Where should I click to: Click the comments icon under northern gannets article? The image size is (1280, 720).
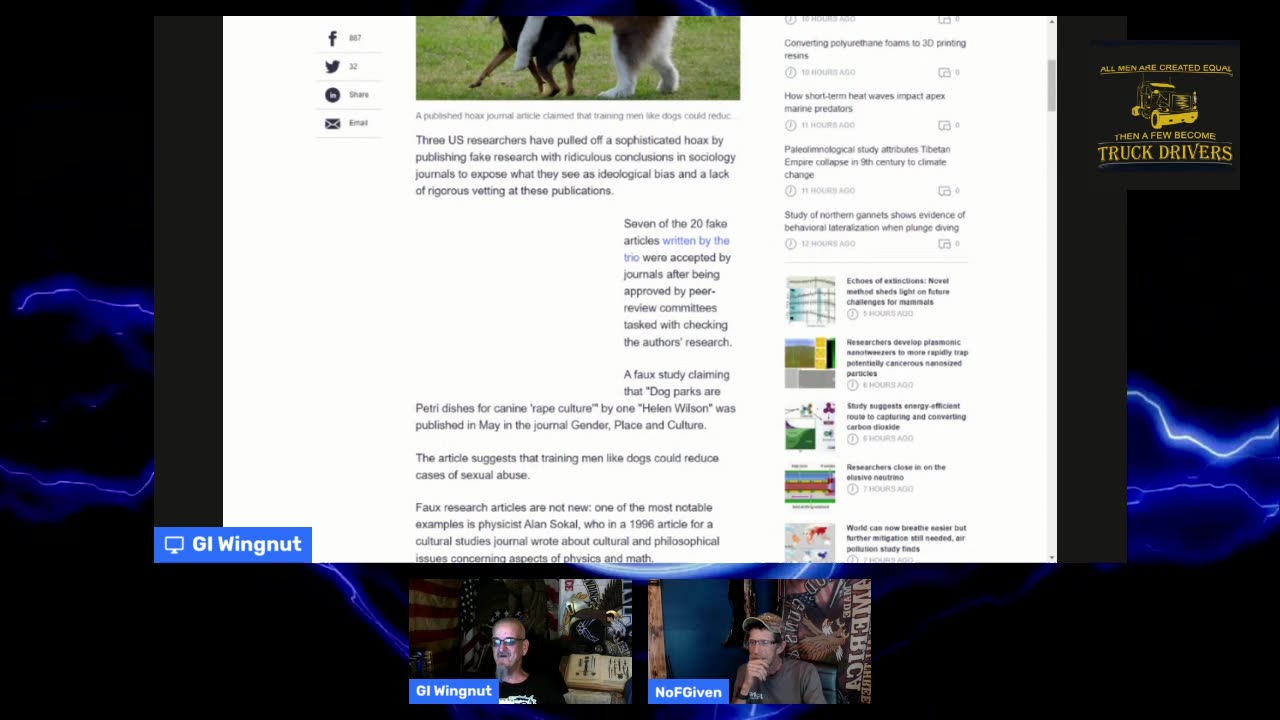point(944,244)
